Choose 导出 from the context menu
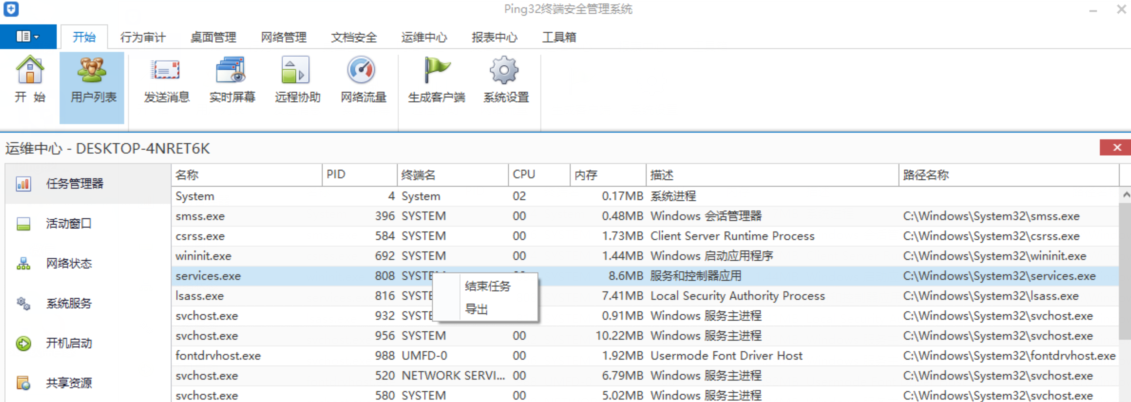Viewport: 1131px width, 402px height. pos(486,309)
